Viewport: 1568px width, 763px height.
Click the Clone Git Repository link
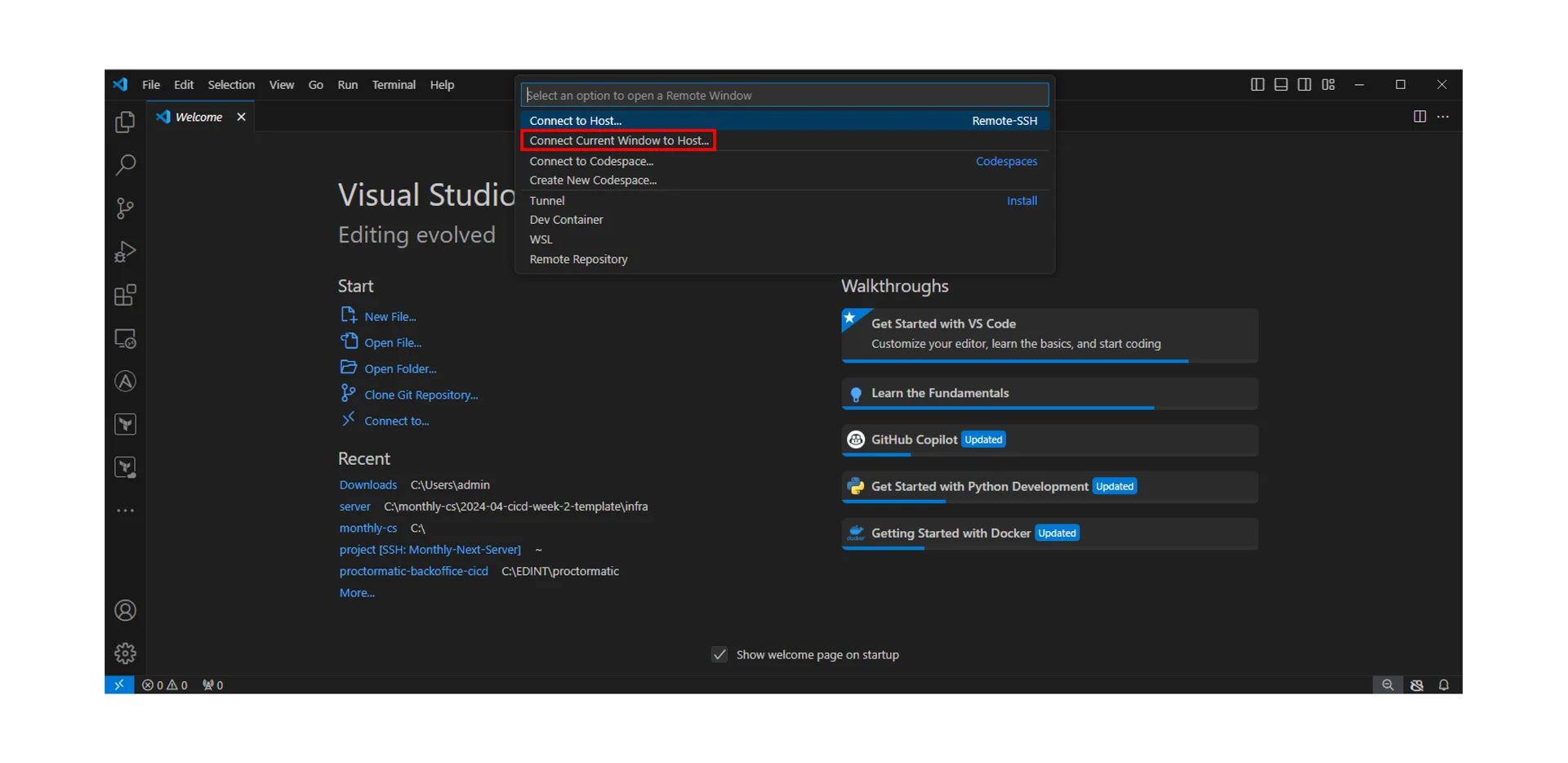(x=421, y=395)
